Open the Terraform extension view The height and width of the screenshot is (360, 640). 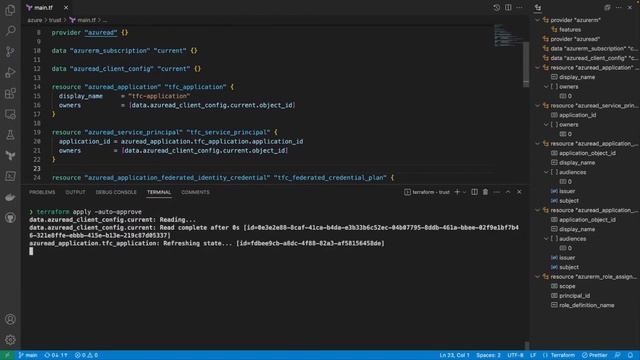tap(10, 156)
